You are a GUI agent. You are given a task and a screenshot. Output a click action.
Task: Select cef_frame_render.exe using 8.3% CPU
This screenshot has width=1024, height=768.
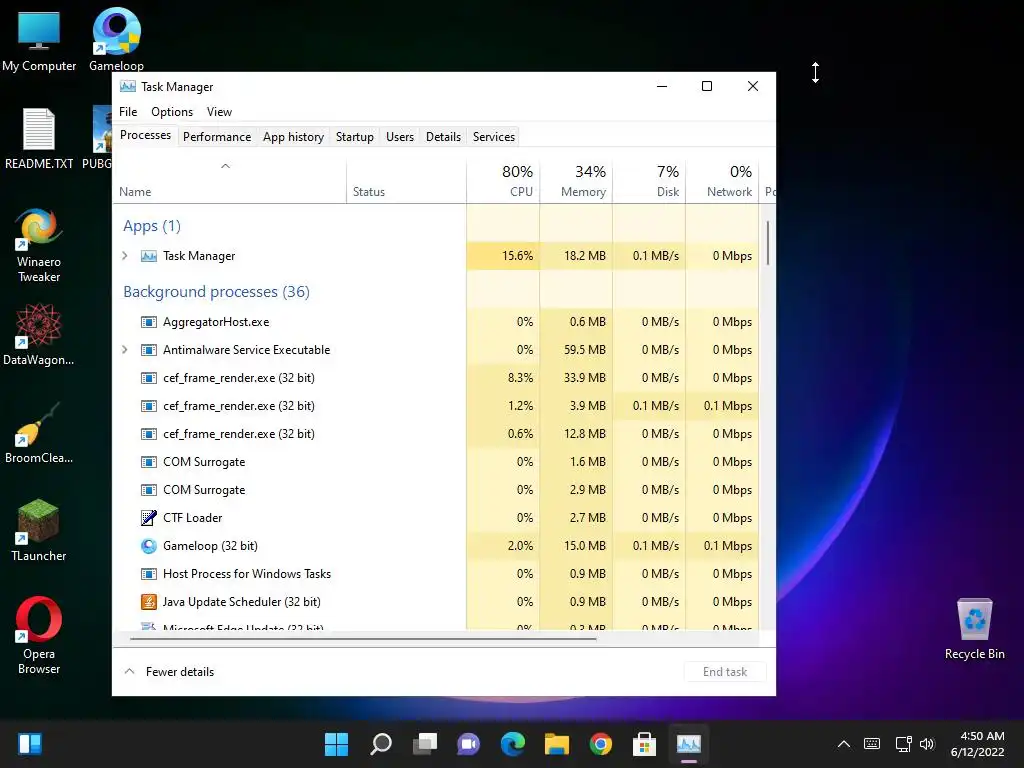coord(436,378)
